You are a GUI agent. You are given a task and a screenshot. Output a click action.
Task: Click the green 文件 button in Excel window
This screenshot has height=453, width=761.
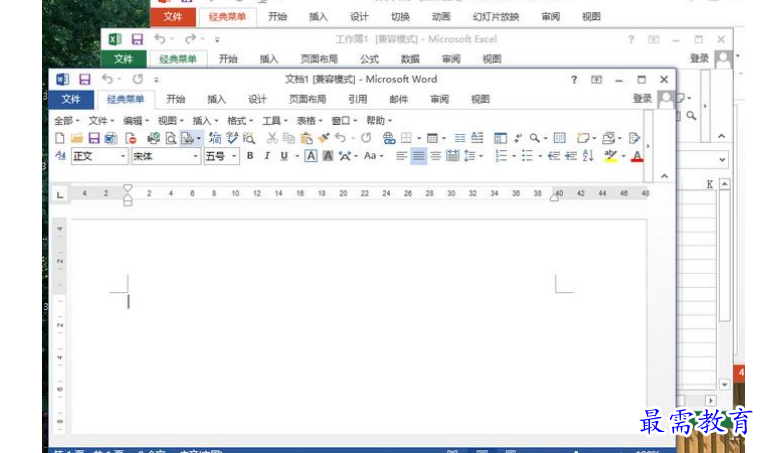coord(123,59)
